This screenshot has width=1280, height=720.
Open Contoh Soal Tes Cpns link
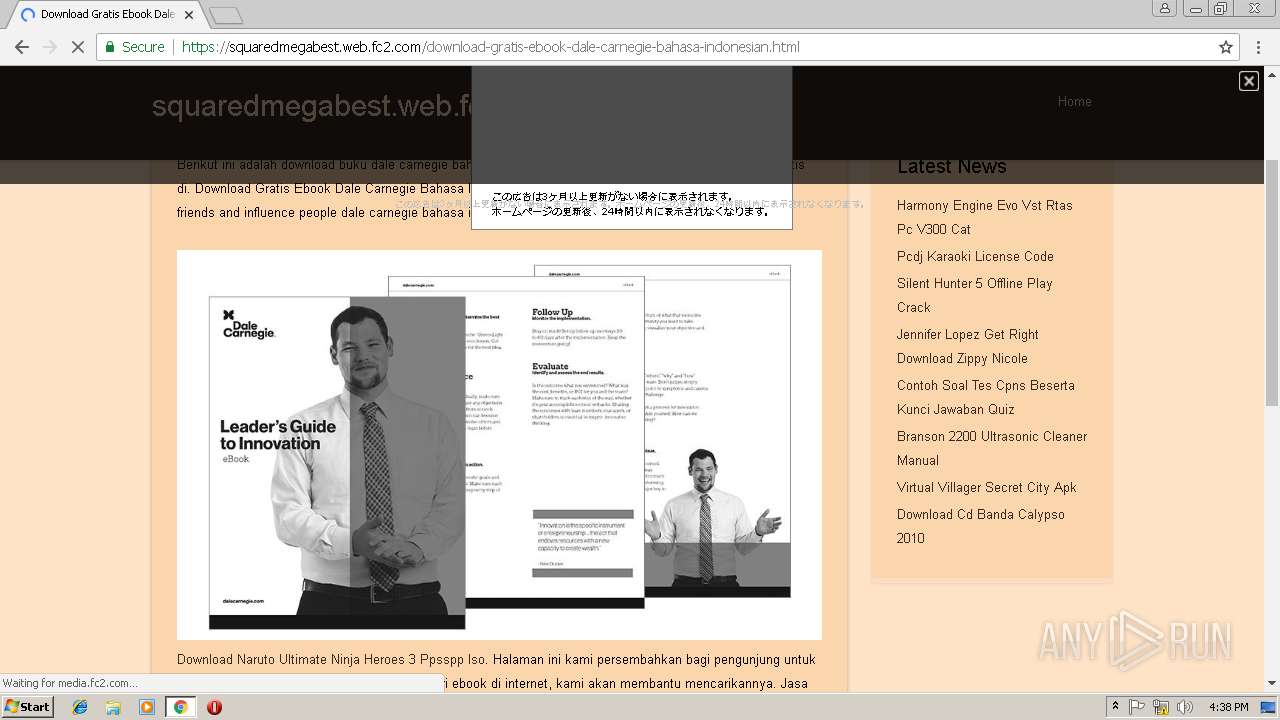(x=986, y=397)
